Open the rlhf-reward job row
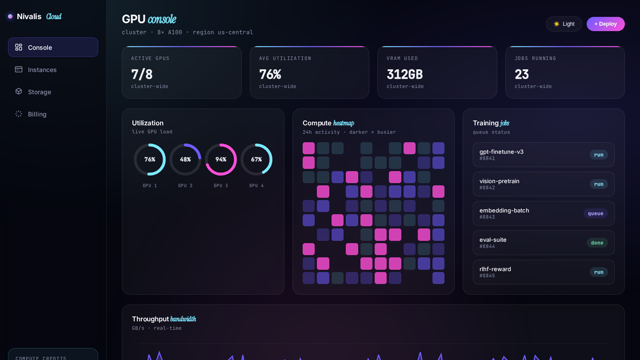The height and width of the screenshot is (360, 640). [543, 272]
